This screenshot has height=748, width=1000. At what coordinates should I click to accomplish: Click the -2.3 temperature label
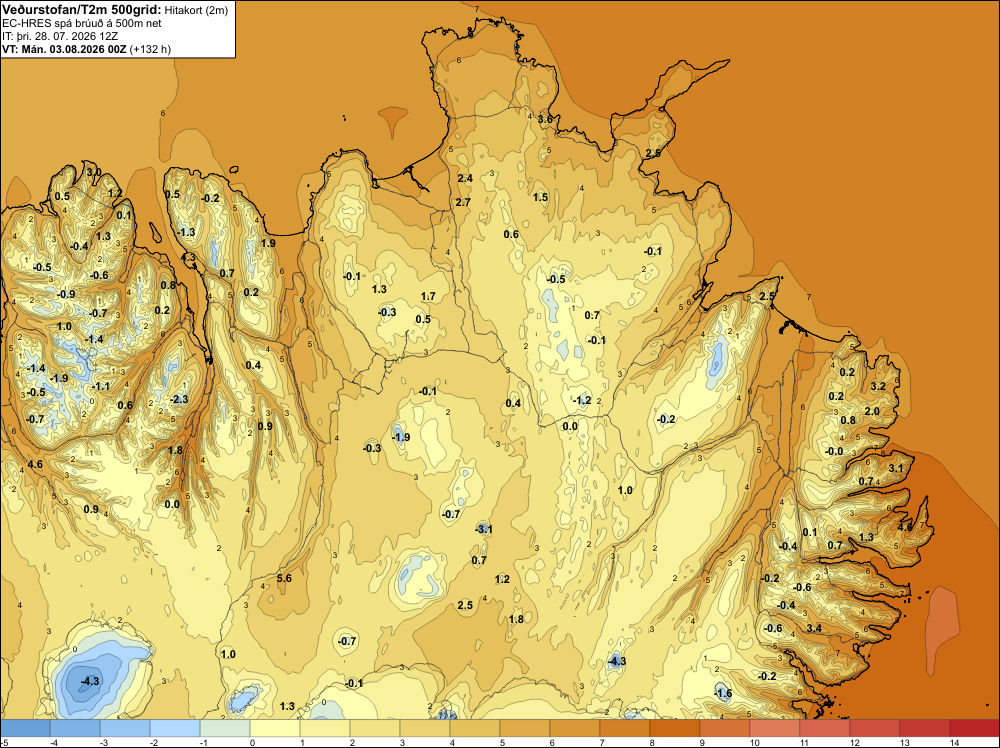(x=180, y=399)
